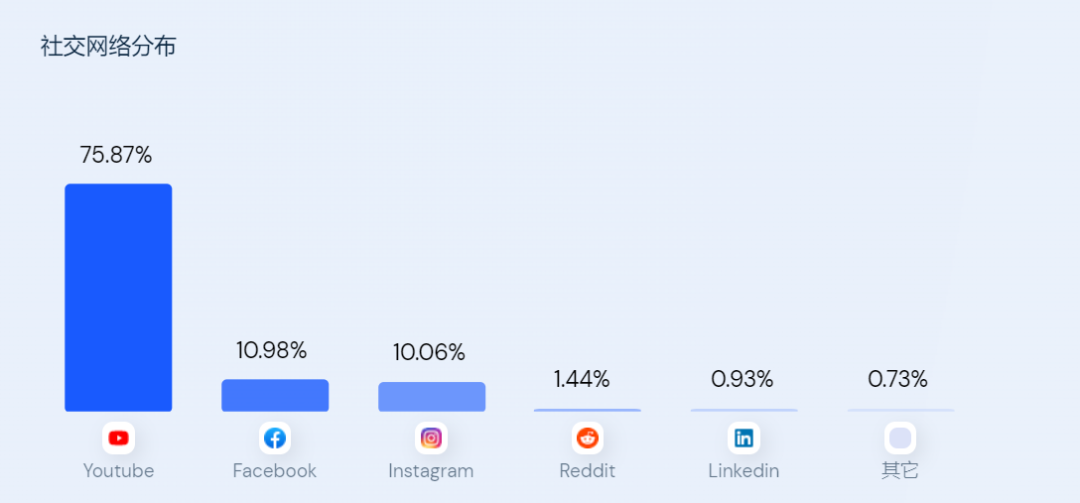
Task: Click the Instagram icon
Action: pos(431,438)
